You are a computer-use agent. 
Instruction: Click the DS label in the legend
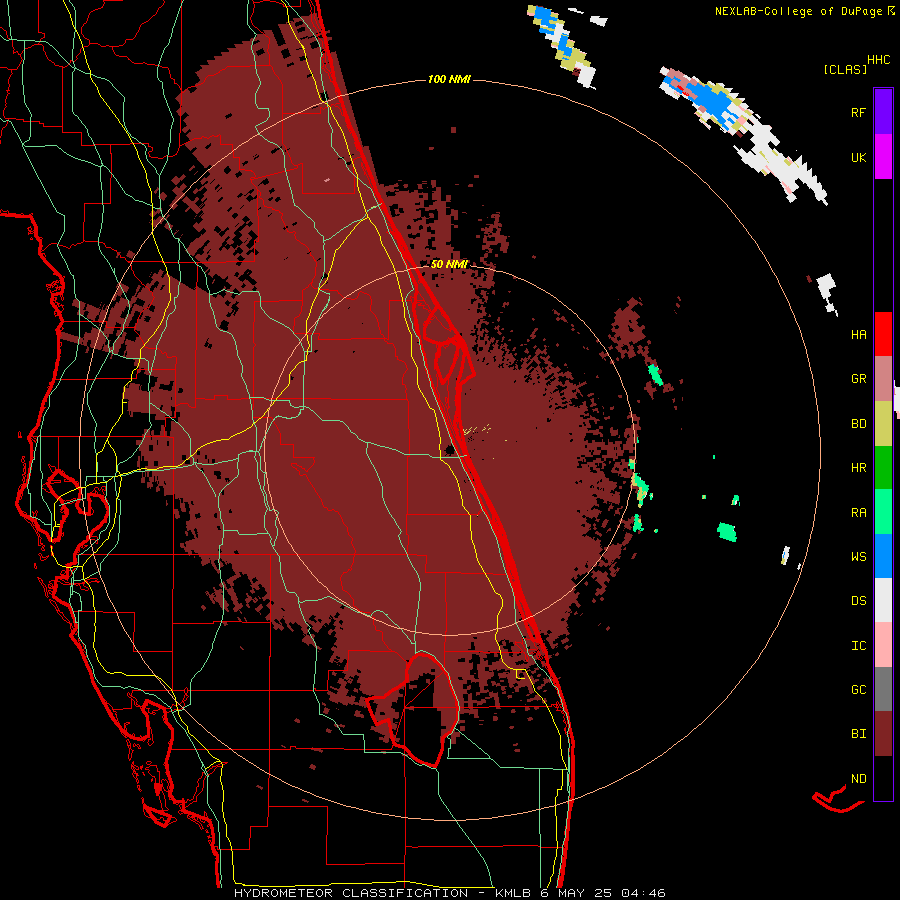point(858,601)
